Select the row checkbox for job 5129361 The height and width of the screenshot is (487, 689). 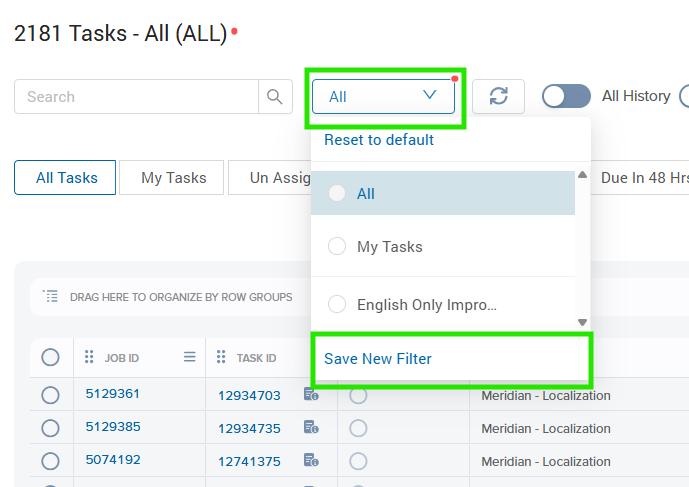50,395
